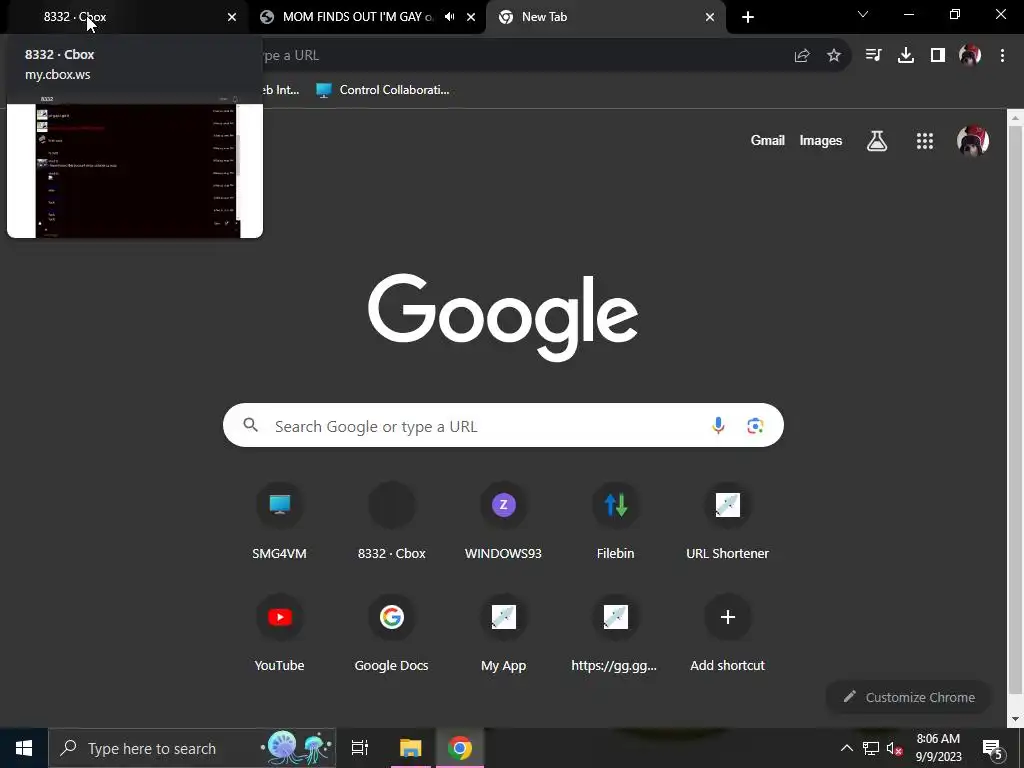Open Search Labs flask icon
The height and width of the screenshot is (768, 1024).
[876, 140]
